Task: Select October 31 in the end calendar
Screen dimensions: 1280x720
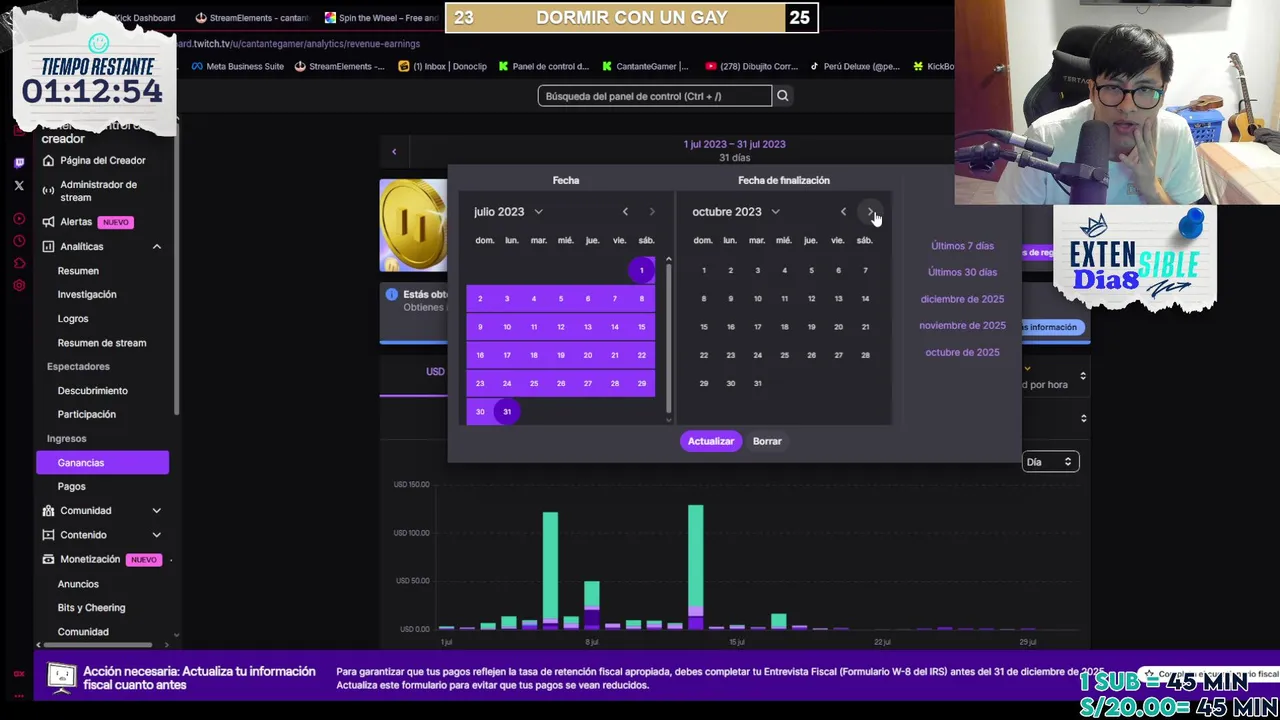Action: pos(757,384)
